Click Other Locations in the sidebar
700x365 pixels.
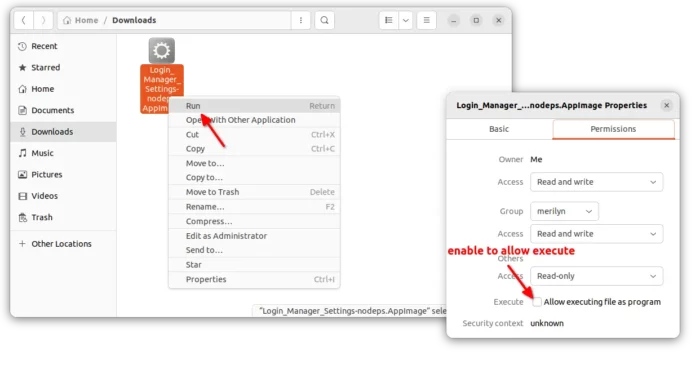click(63, 244)
